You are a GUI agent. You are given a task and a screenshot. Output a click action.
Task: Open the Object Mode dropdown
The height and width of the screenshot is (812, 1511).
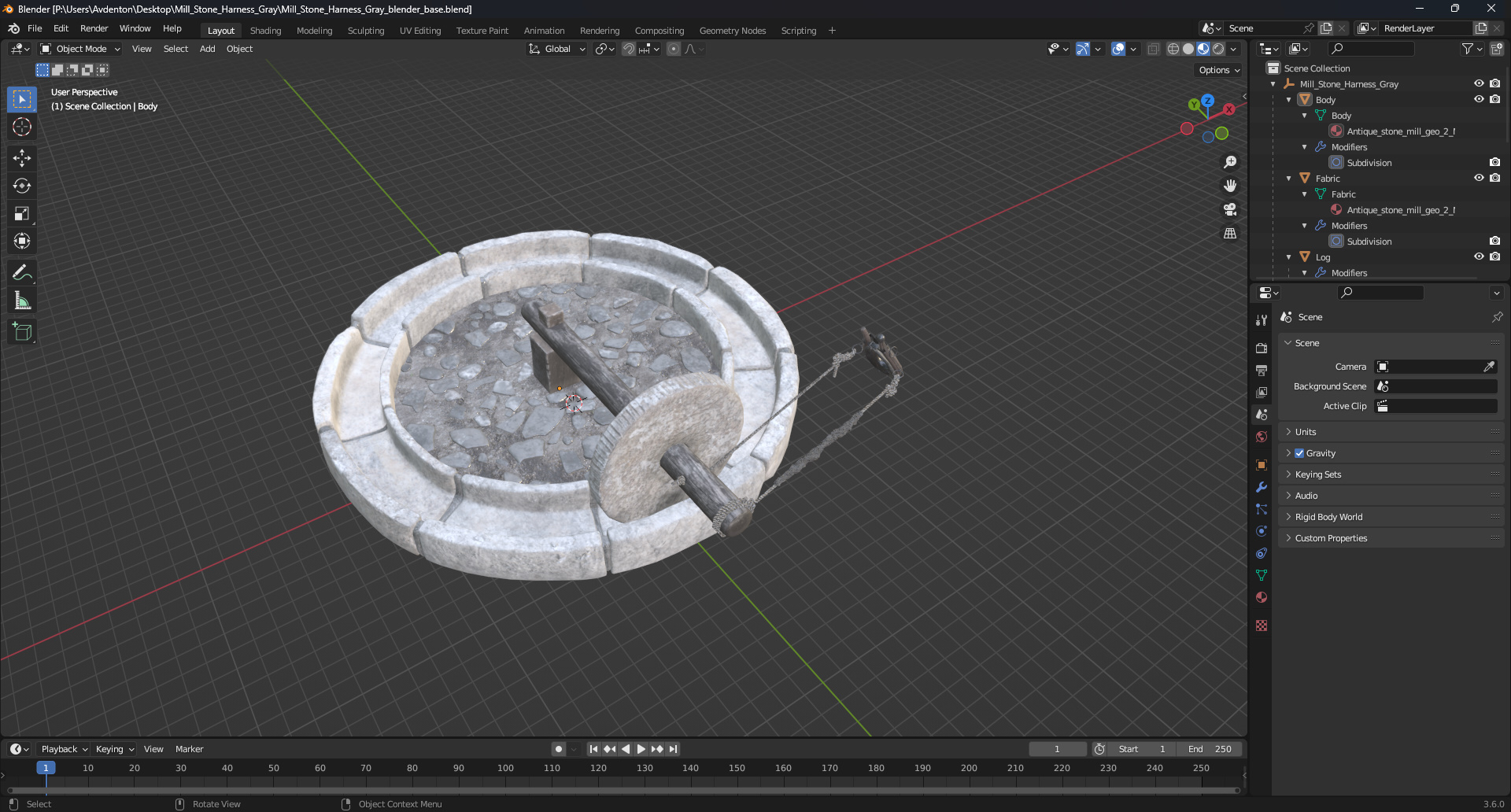(x=80, y=49)
